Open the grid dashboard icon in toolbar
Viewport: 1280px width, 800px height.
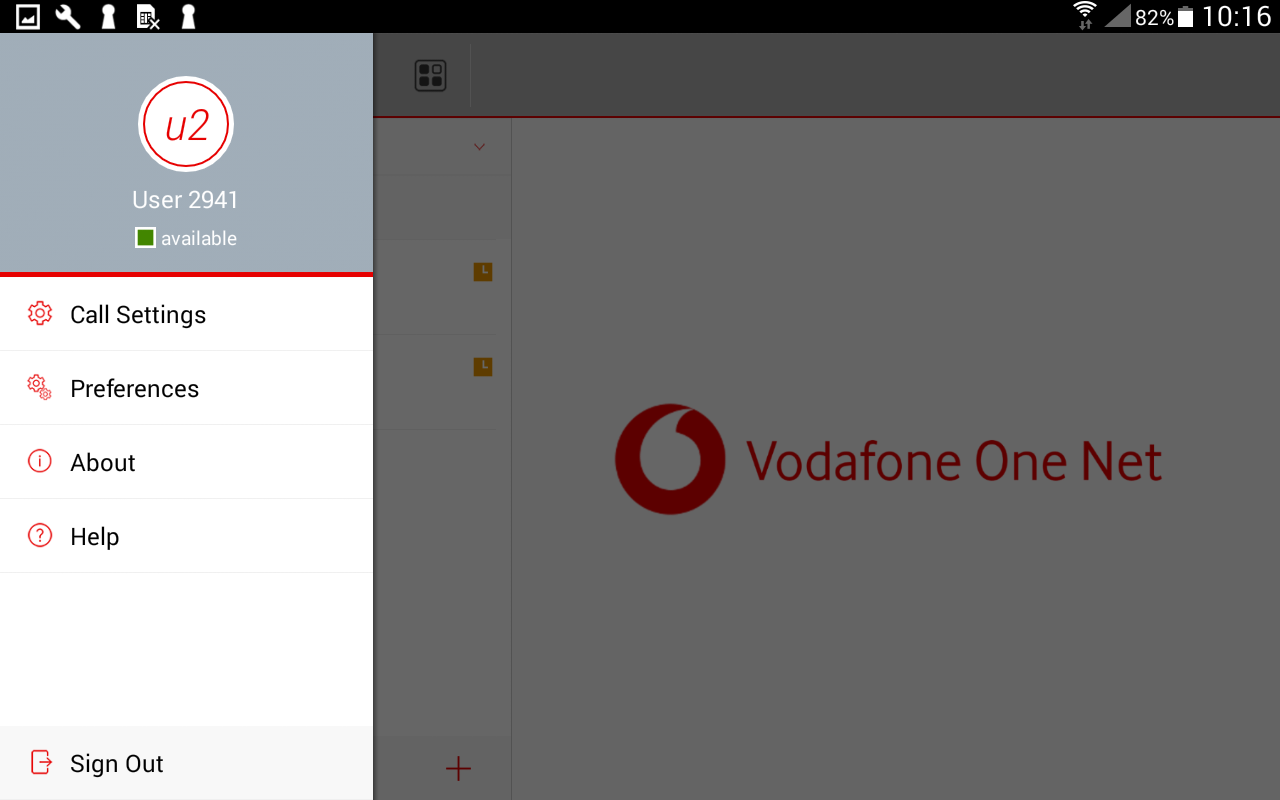point(430,76)
